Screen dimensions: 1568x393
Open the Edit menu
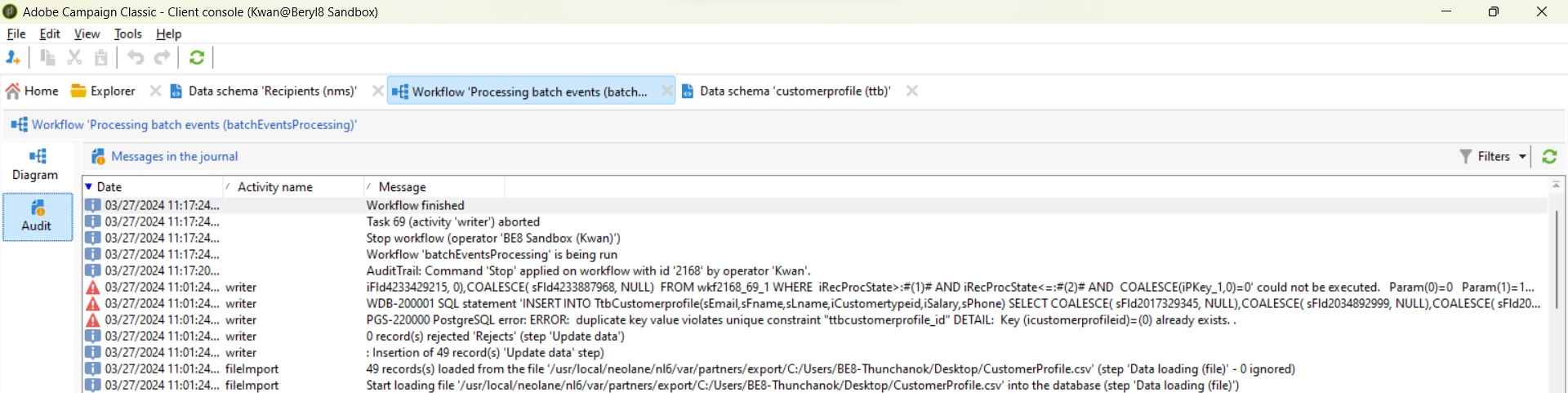(50, 33)
